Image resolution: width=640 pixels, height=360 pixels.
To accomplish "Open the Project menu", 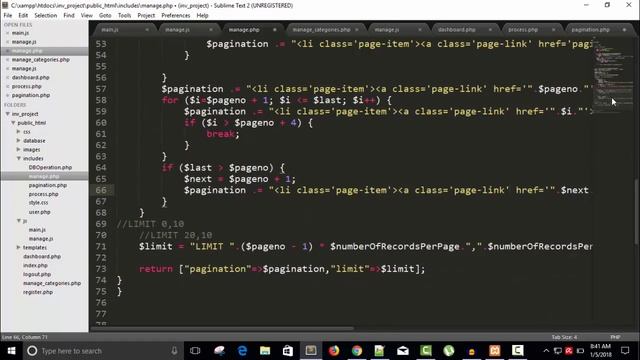I will coord(146,16).
